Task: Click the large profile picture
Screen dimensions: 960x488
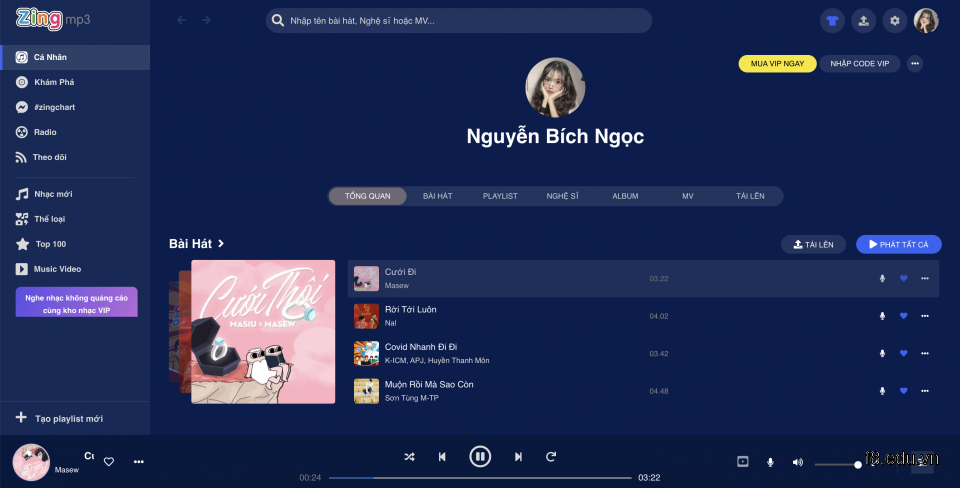Action: (x=555, y=88)
